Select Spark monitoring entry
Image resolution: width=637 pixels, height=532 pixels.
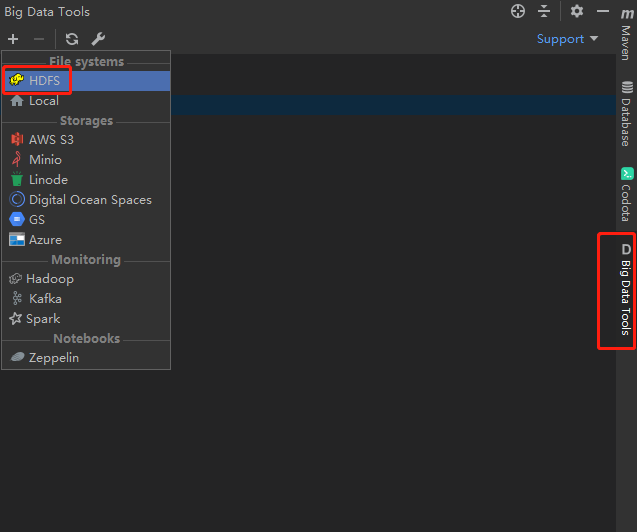[86, 319]
